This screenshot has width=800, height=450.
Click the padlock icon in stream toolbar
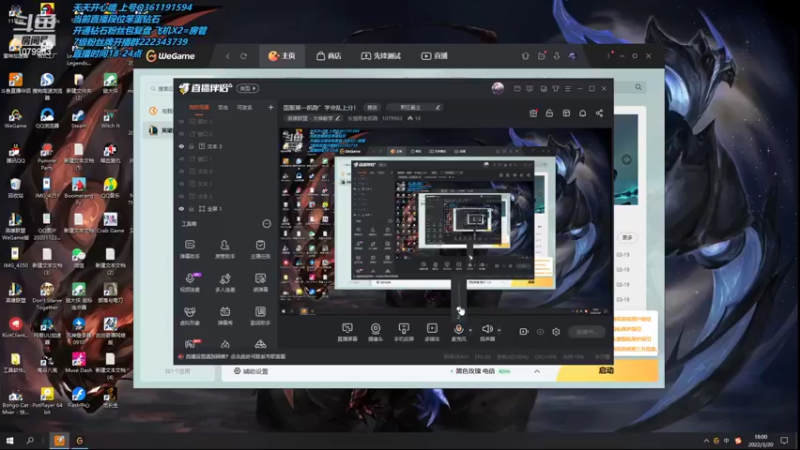click(549, 113)
